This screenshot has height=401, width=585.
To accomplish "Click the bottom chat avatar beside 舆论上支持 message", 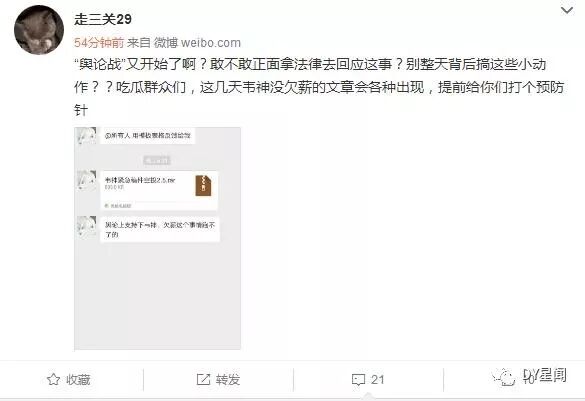I will [x=87, y=227].
